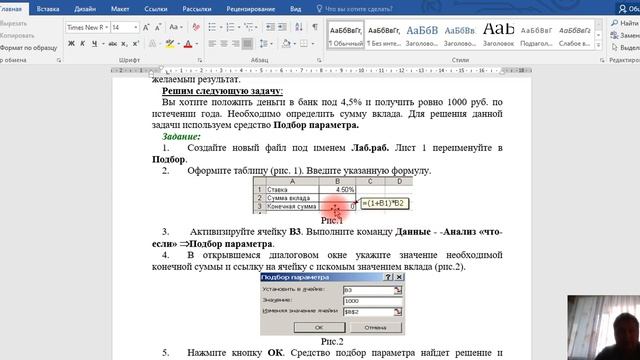640x360 pixels.
Task: Apply the Подзаголовок style
Action: pyautogui.click(x=536, y=35)
